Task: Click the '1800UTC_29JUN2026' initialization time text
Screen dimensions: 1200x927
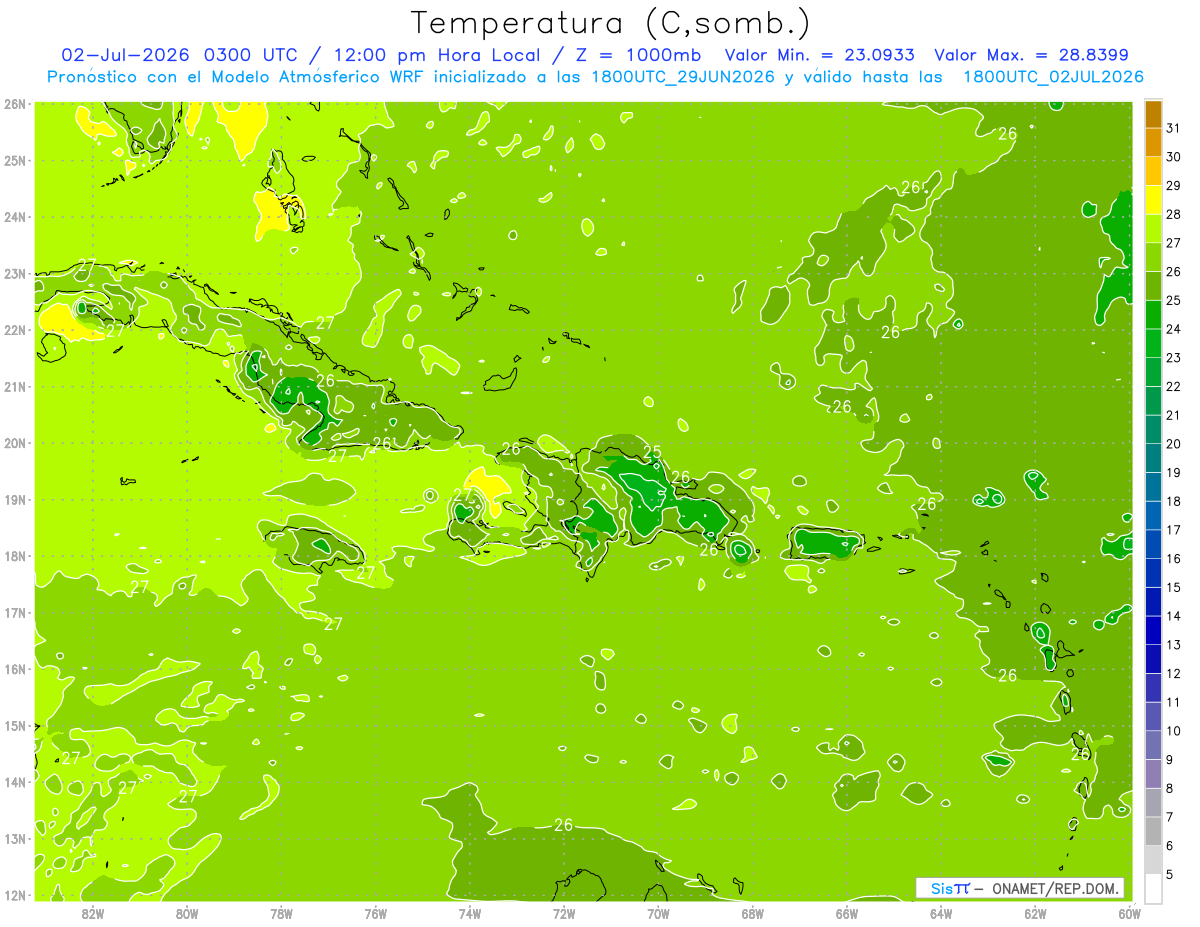Action: [x=682, y=77]
